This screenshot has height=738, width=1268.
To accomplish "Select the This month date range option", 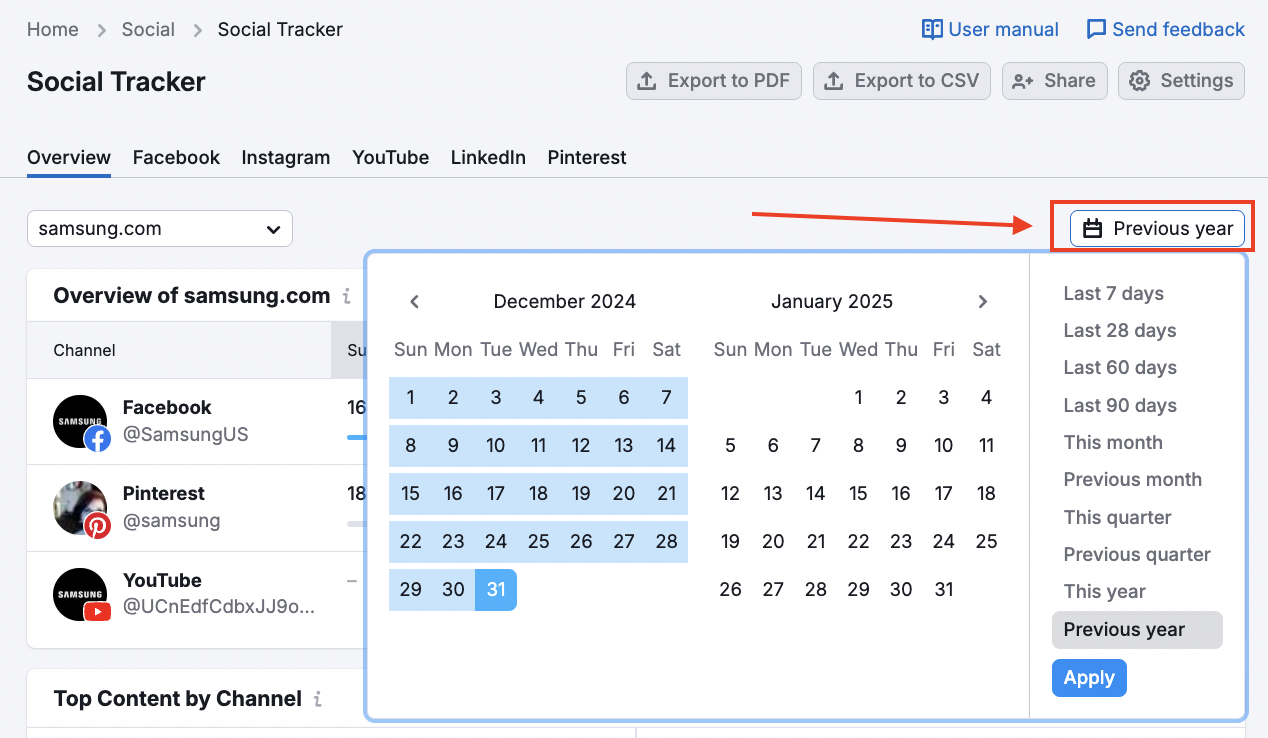I will (1113, 442).
